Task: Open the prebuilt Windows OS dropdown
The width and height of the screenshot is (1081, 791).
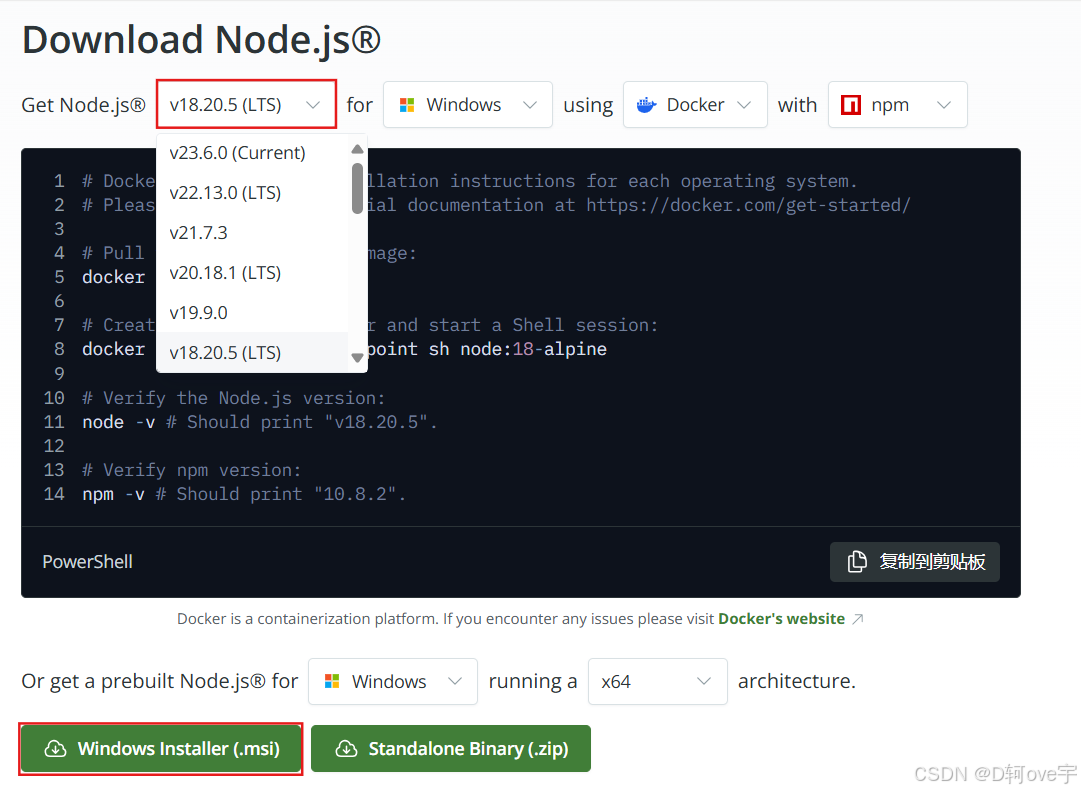Action: [x=393, y=681]
